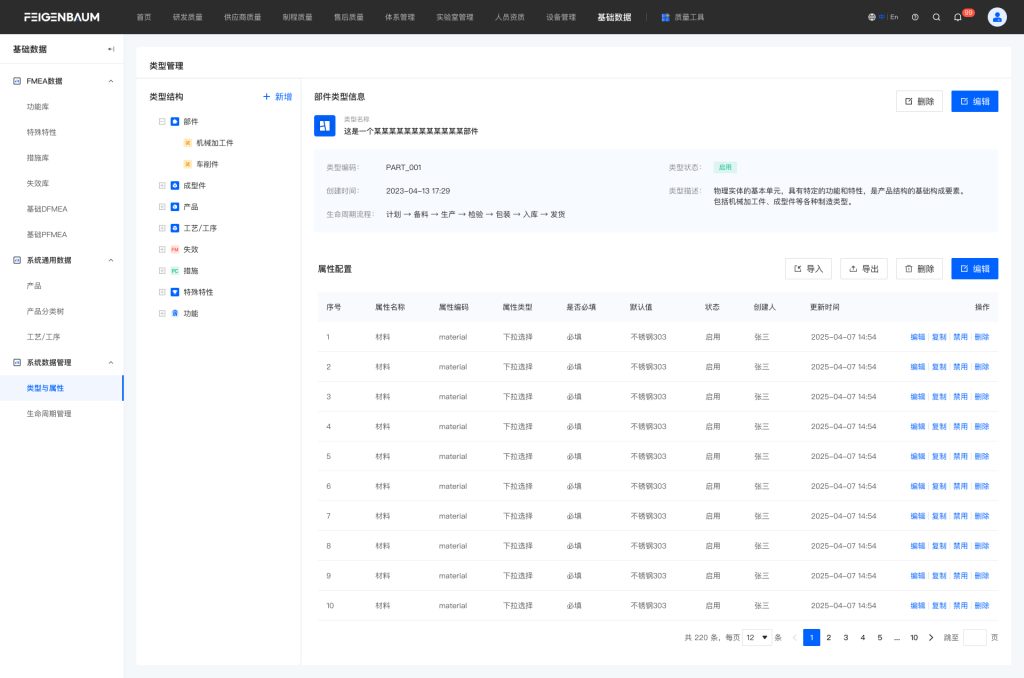Click 删除 in 属性配置 toolbar
The height and width of the screenshot is (678, 1024).
920,268
